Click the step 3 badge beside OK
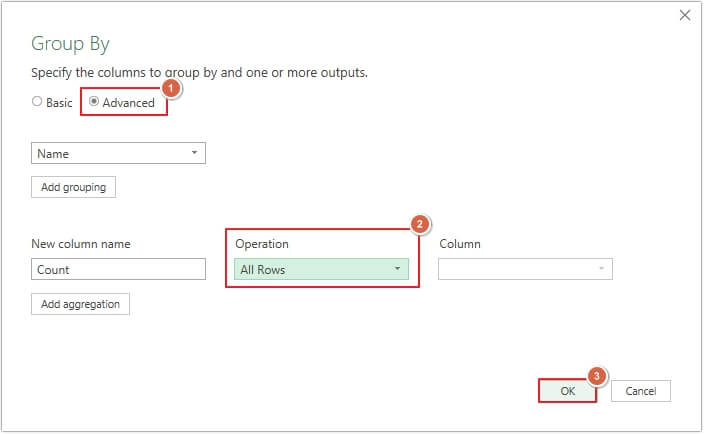This screenshot has height=434, width=704. pos(597,377)
